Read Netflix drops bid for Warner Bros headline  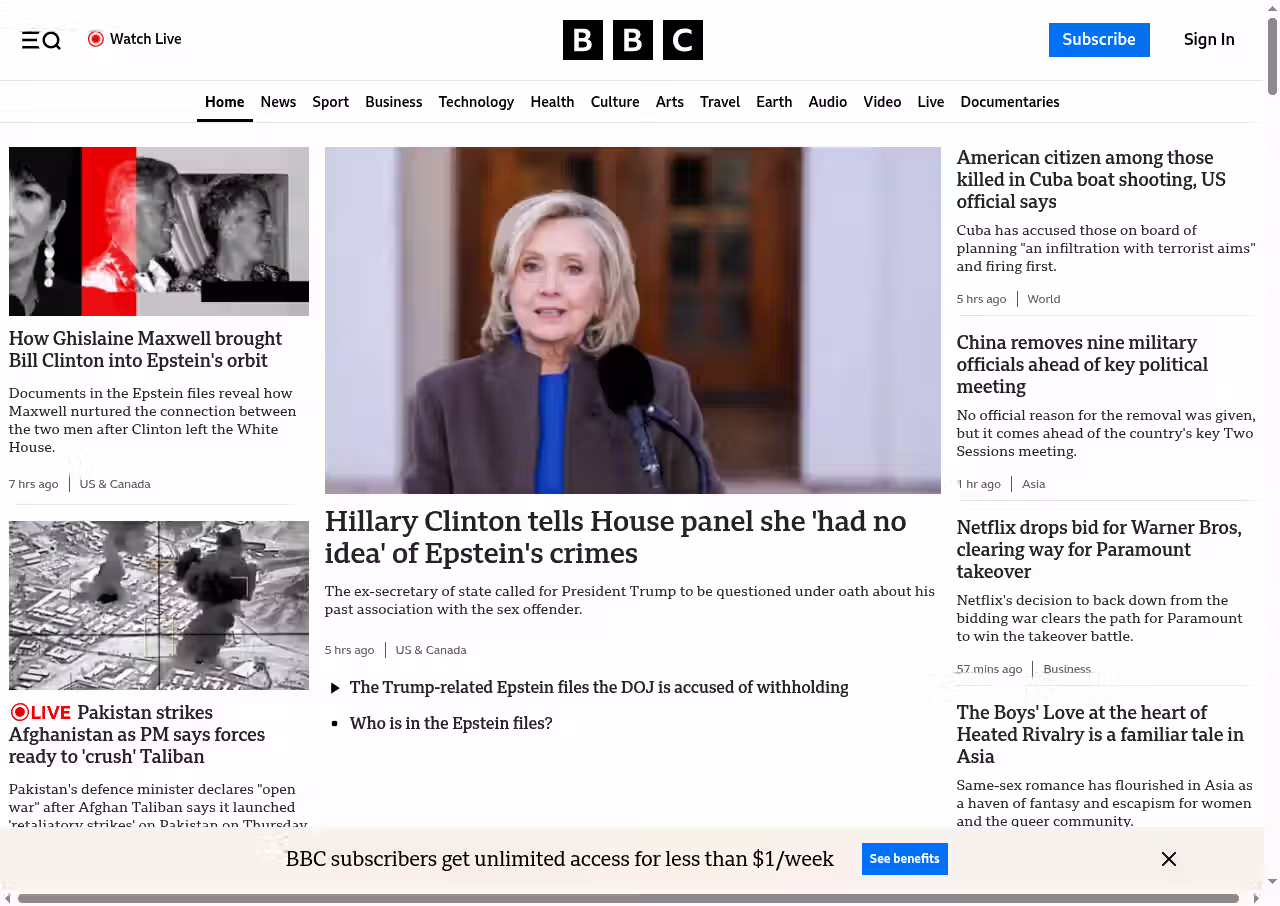tap(1098, 549)
